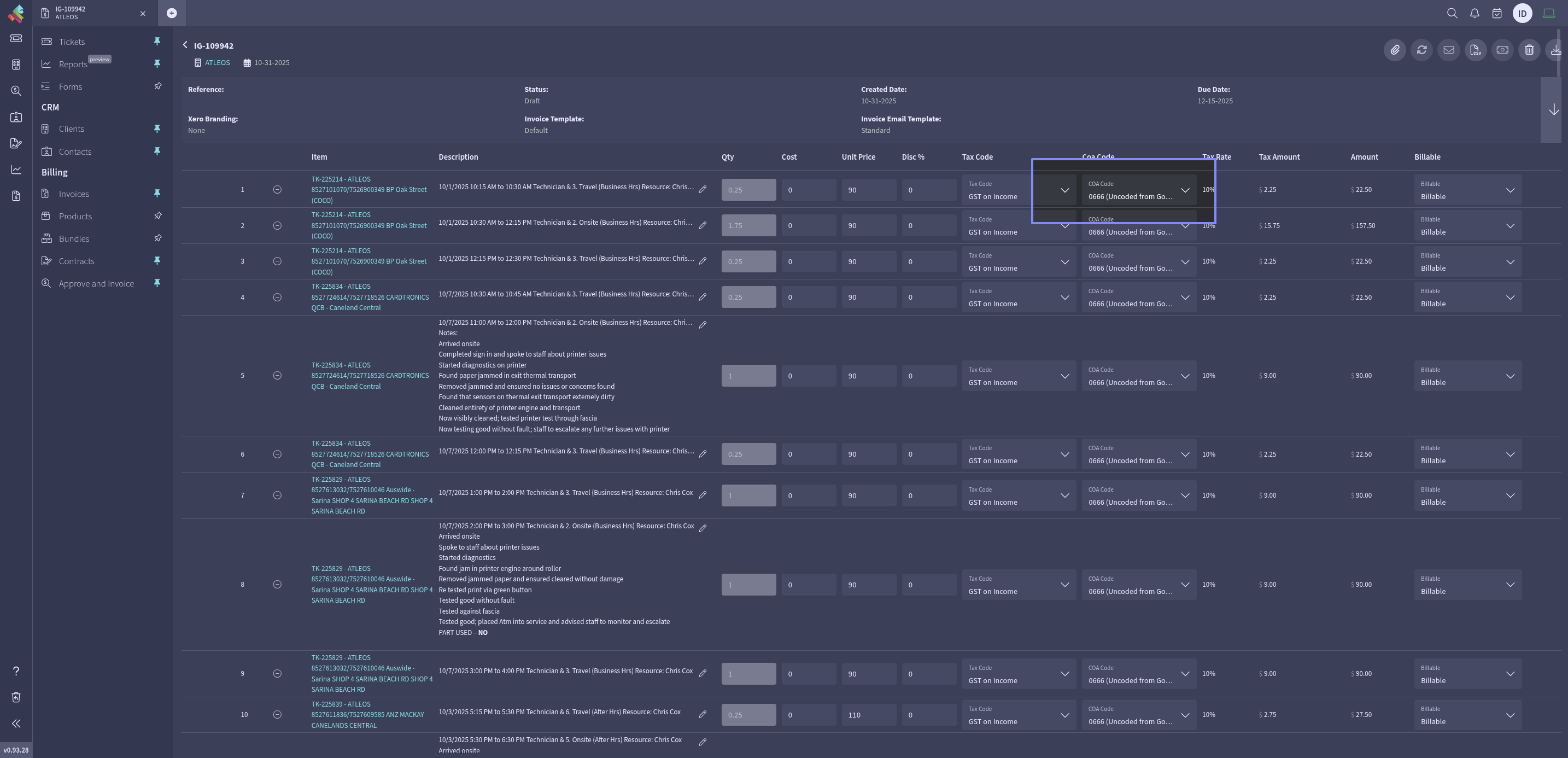Open the help question mark icon
Viewport: 1568px width, 758px height.
(16, 671)
